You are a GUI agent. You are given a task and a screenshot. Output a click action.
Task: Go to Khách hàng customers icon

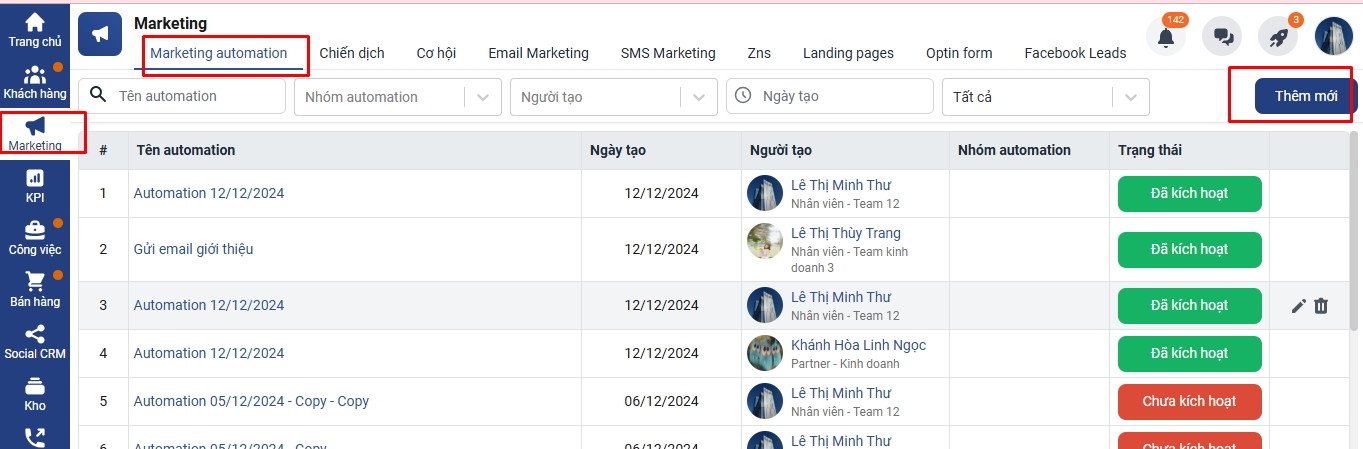click(34, 76)
